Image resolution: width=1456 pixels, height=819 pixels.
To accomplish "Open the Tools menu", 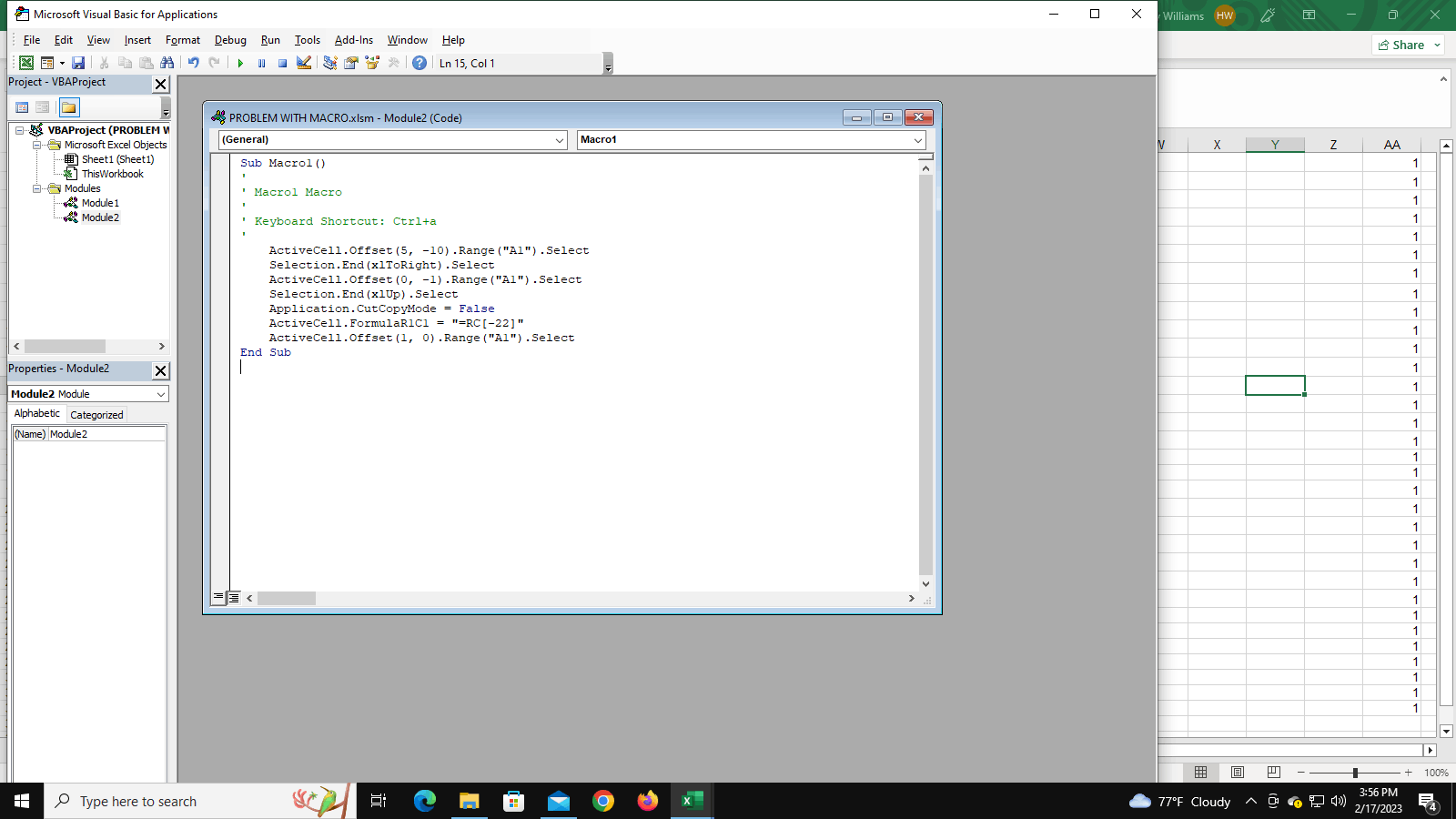I will 308,40.
